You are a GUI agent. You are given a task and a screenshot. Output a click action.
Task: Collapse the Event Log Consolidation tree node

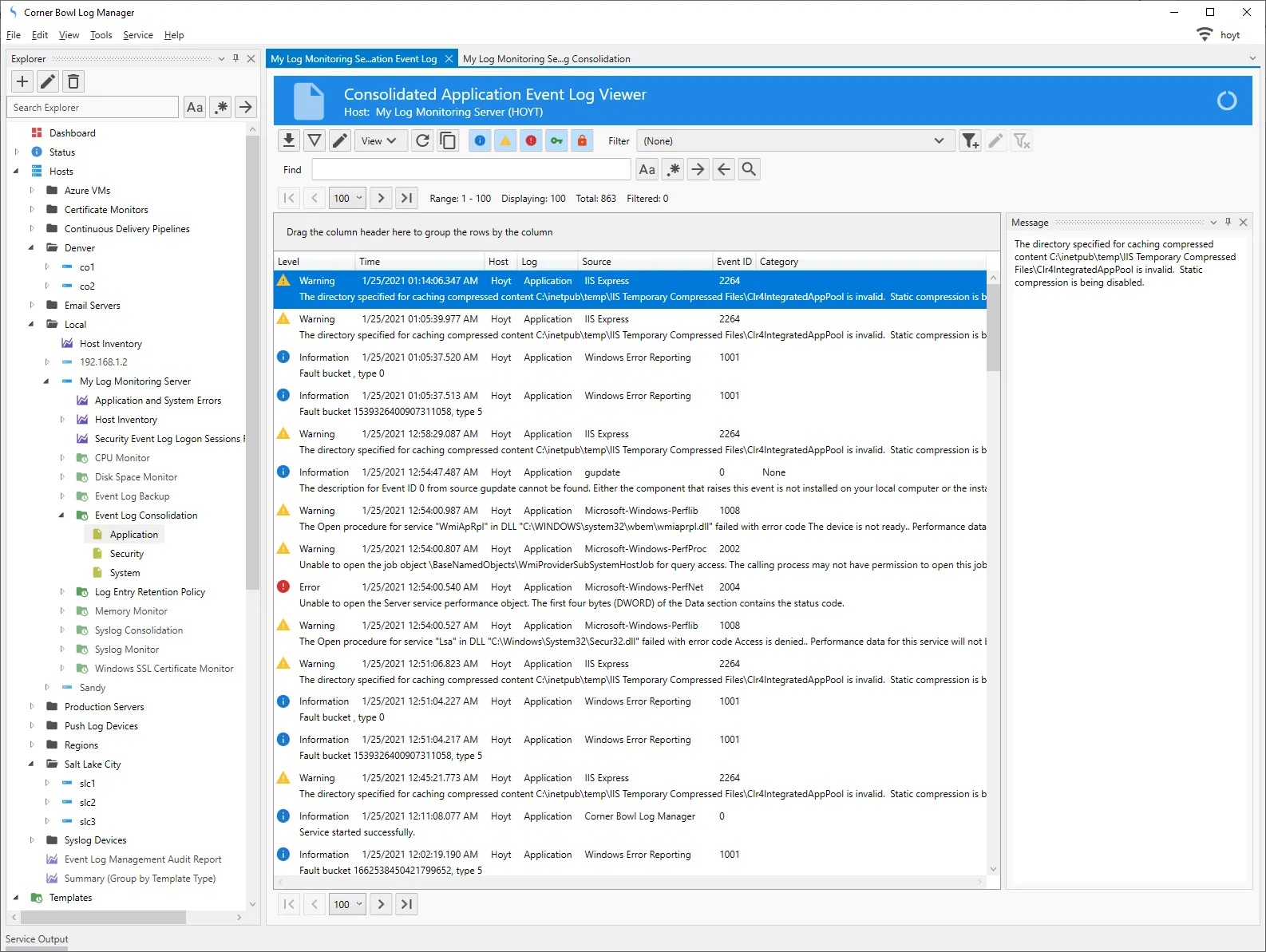pos(62,516)
